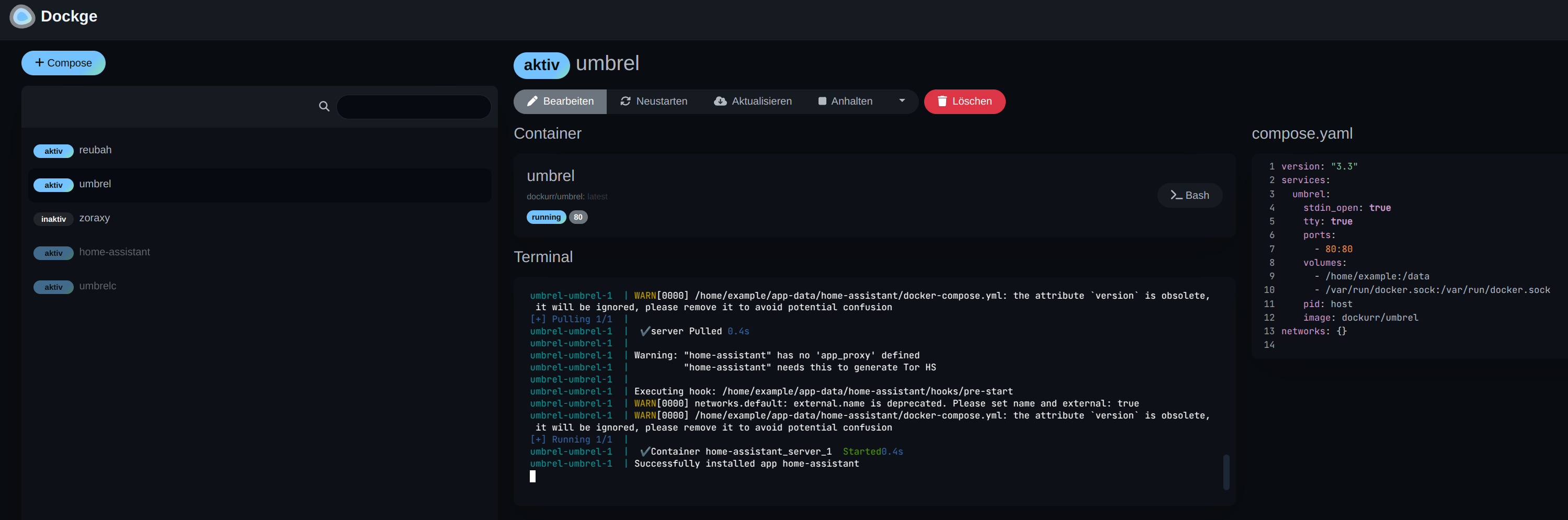Open the home-assistant stack
Screen dimensions: 1568x520
point(259,253)
